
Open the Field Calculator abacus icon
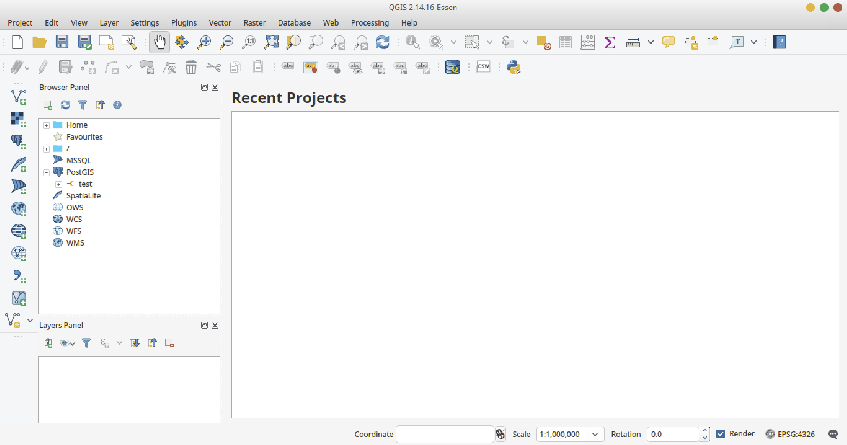click(588, 42)
